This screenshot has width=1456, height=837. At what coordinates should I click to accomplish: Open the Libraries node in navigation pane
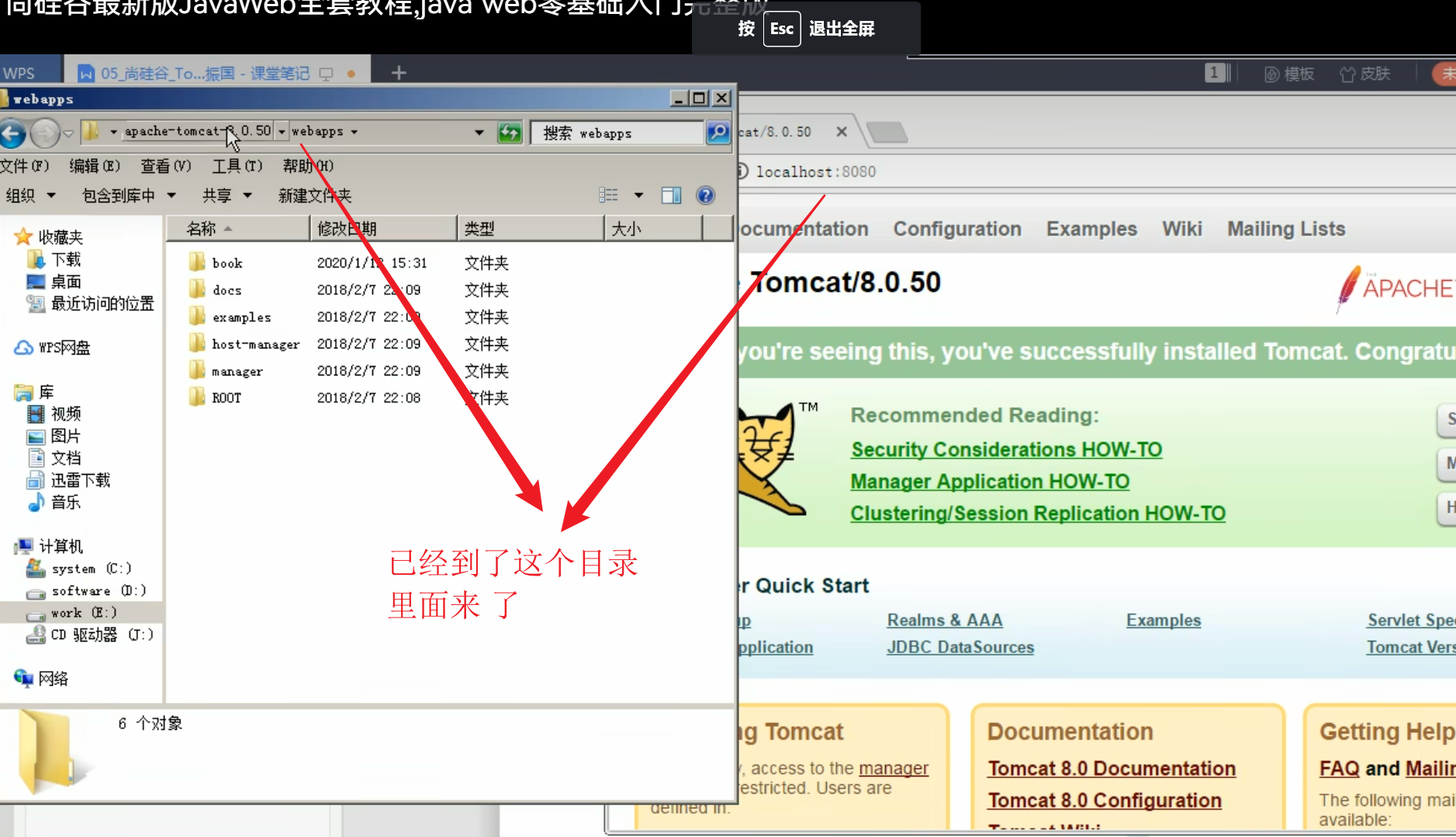[34, 392]
